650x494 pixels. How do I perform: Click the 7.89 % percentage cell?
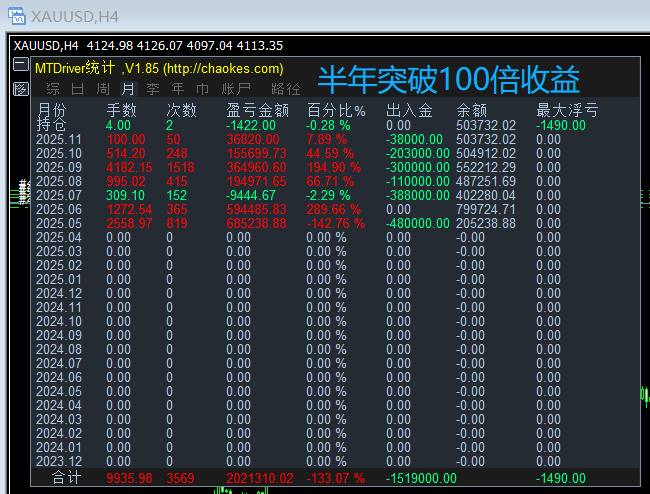(327, 139)
